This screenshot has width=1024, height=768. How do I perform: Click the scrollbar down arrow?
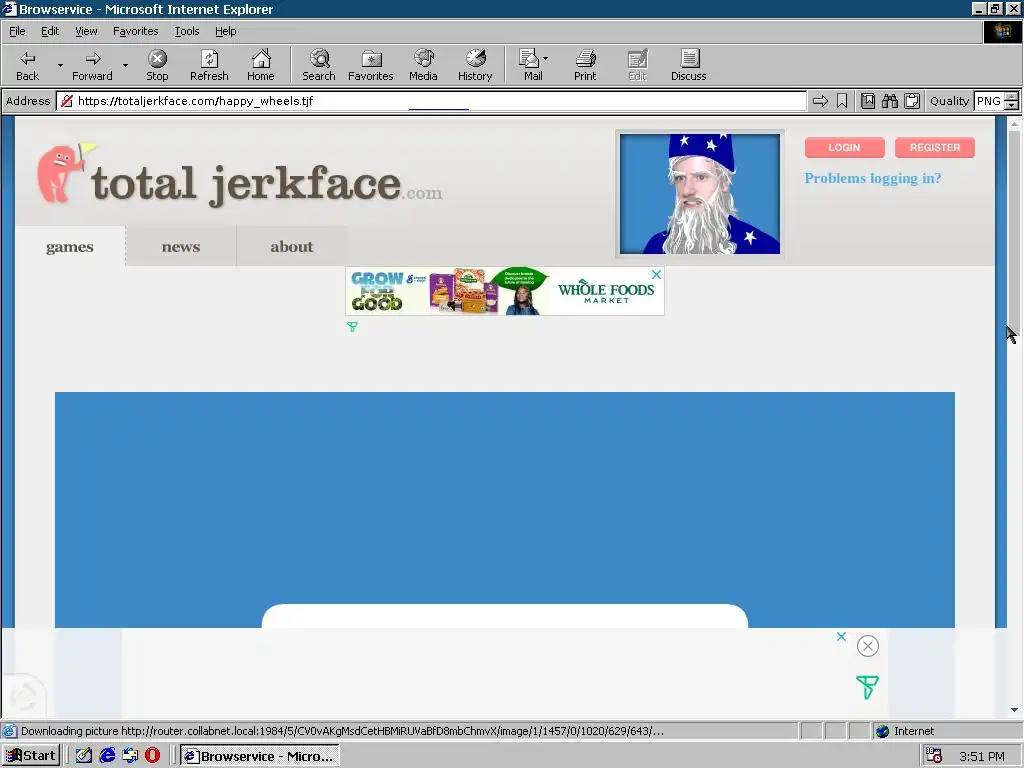click(x=1014, y=710)
